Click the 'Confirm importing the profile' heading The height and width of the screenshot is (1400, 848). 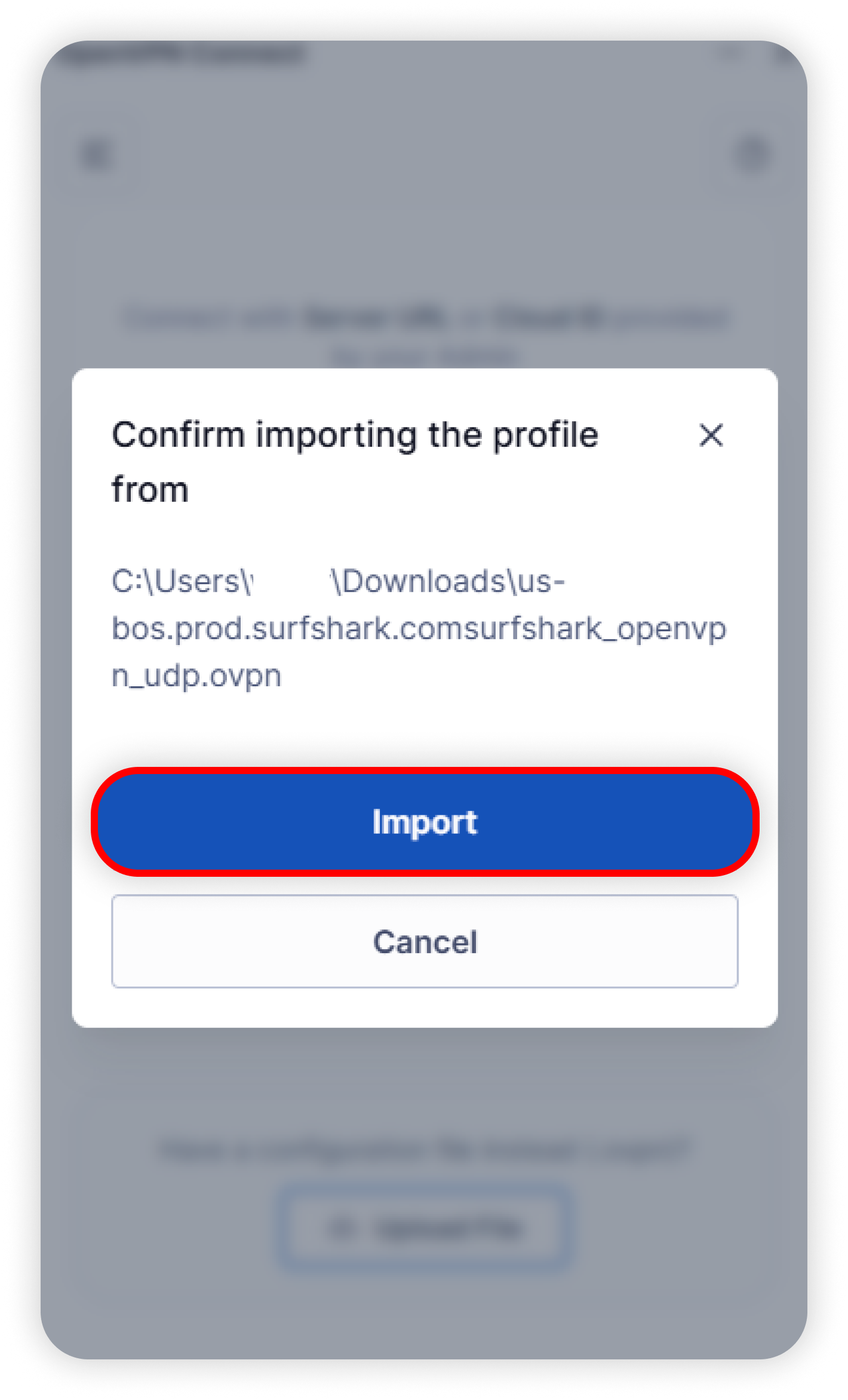coord(355,435)
